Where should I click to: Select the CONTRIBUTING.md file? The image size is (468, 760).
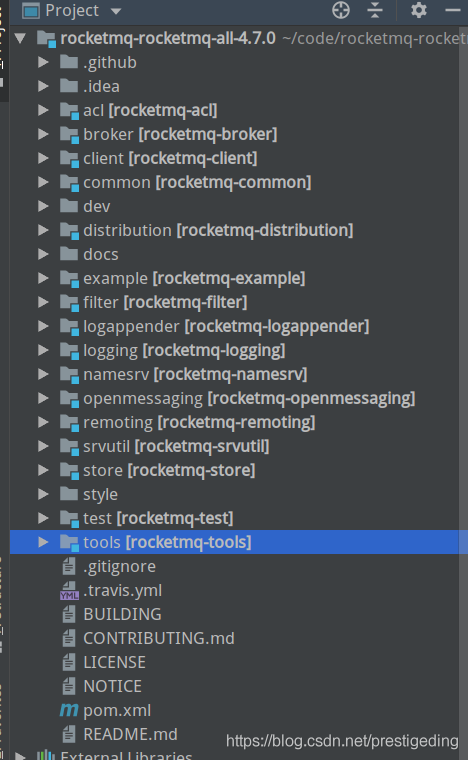[x=159, y=638]
